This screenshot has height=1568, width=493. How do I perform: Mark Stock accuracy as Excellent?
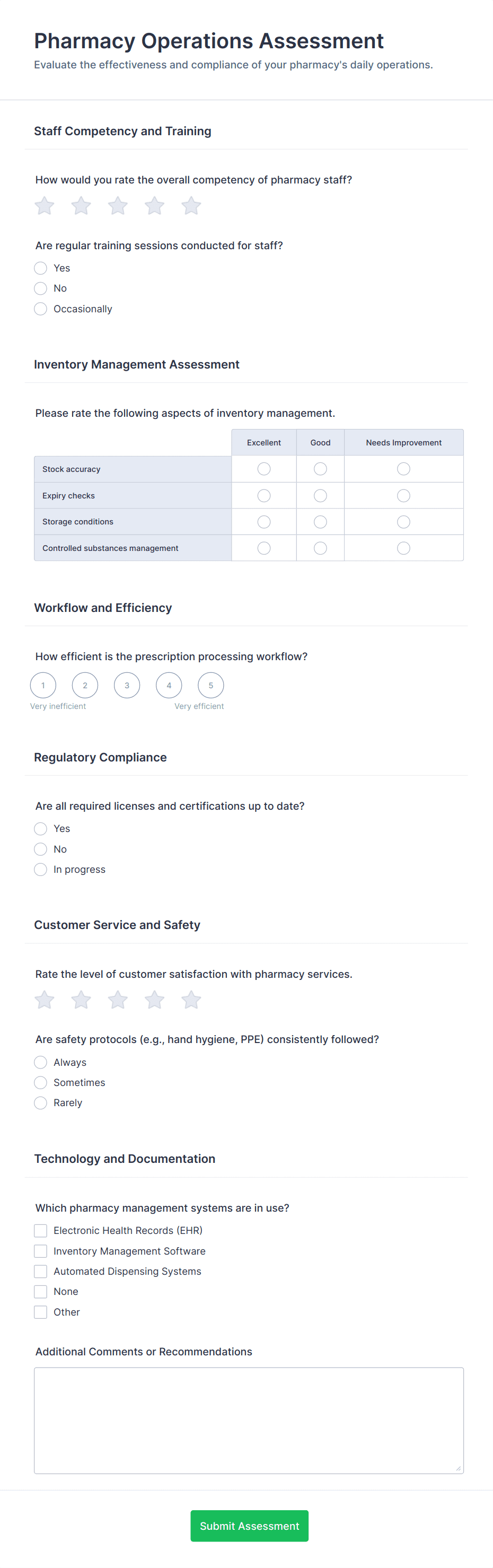263,469
